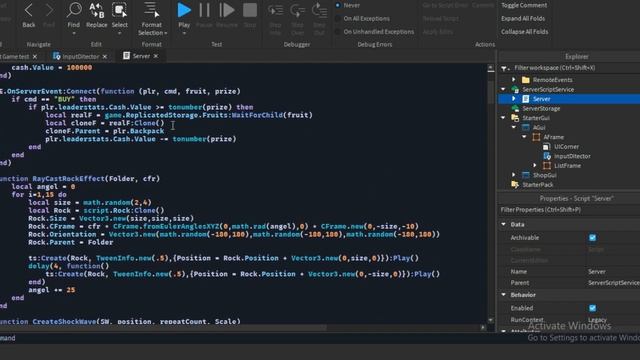Click the Parent property value

pyautogui.click(x=613, y=282)
